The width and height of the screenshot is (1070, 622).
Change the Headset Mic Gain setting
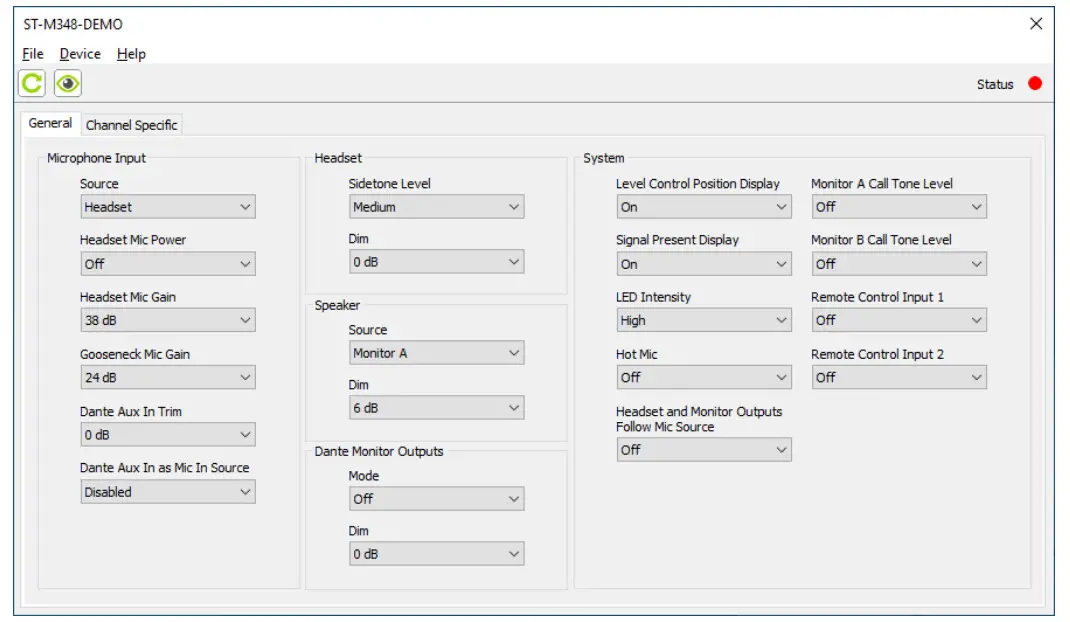[167, 321]
